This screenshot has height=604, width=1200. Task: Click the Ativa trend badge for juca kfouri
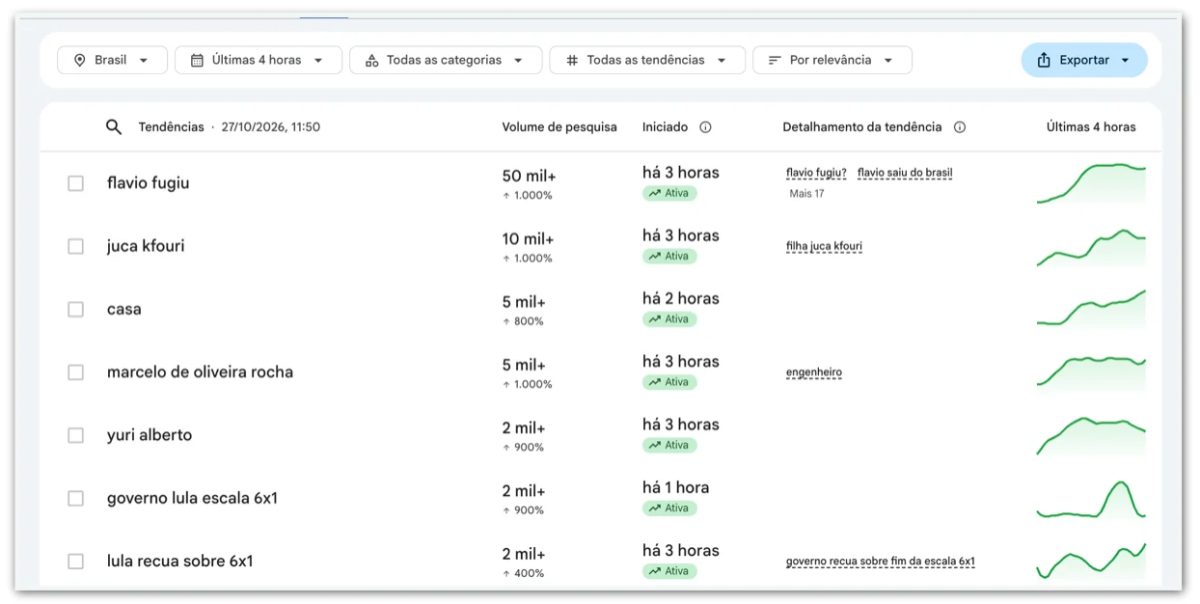pos(669,256)
